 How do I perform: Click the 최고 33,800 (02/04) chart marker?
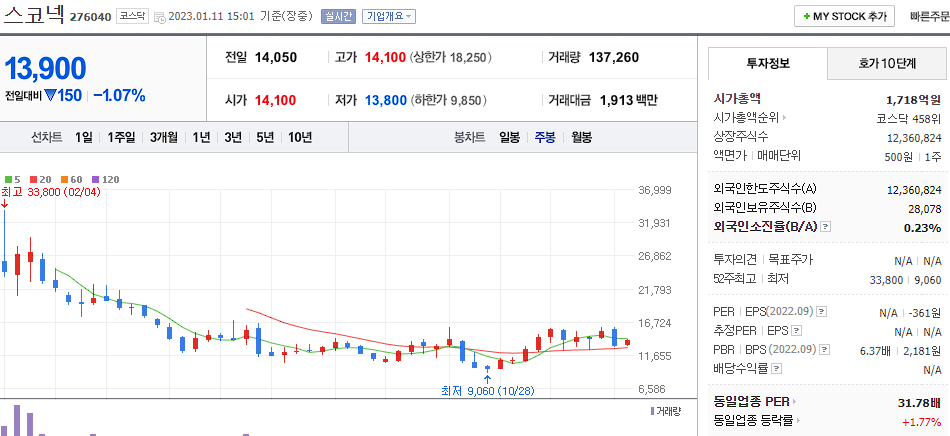point(51,192)
